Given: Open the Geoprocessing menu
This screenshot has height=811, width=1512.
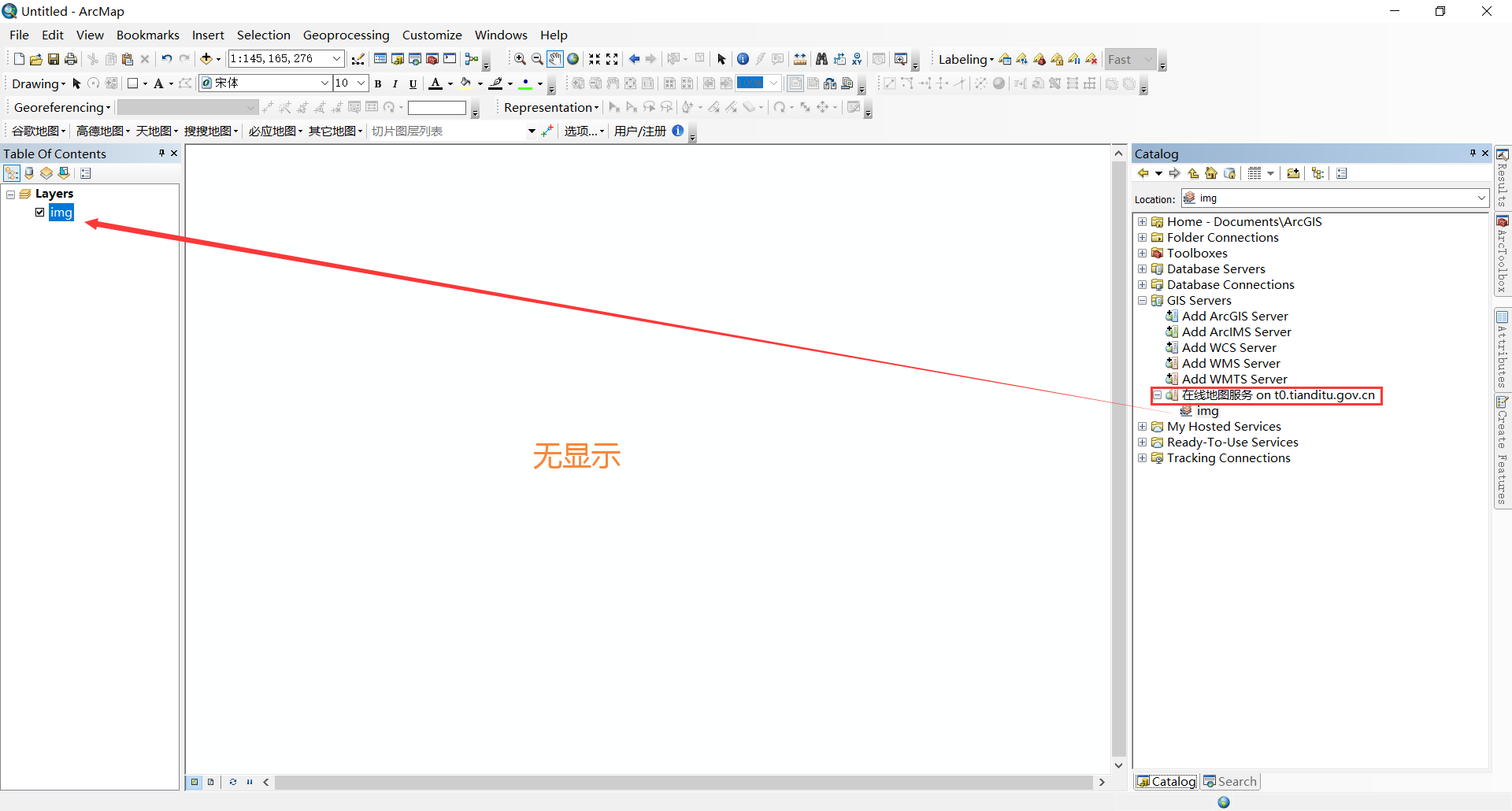Looking at the screenshot, I should [x=346, y=35].
